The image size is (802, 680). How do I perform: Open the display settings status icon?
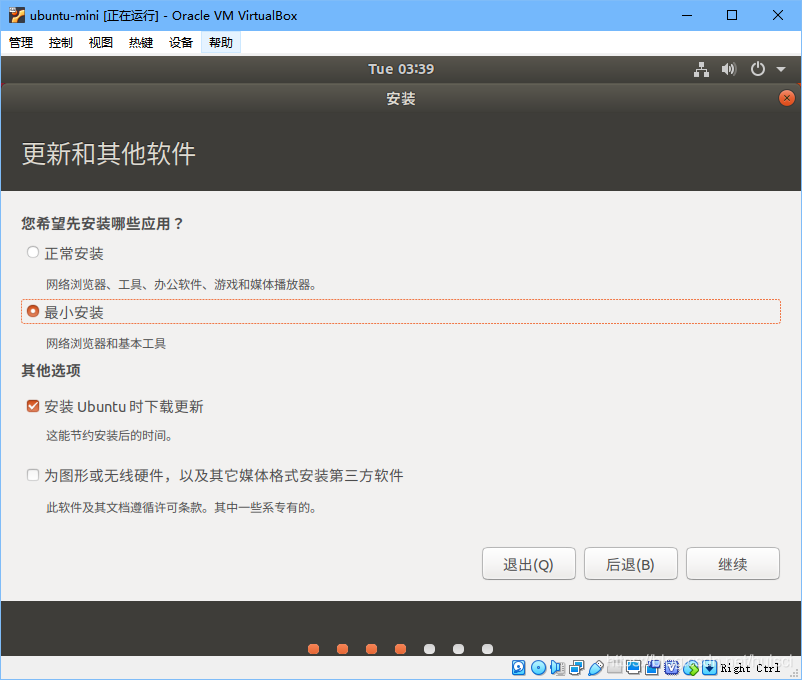coord(633,667)
